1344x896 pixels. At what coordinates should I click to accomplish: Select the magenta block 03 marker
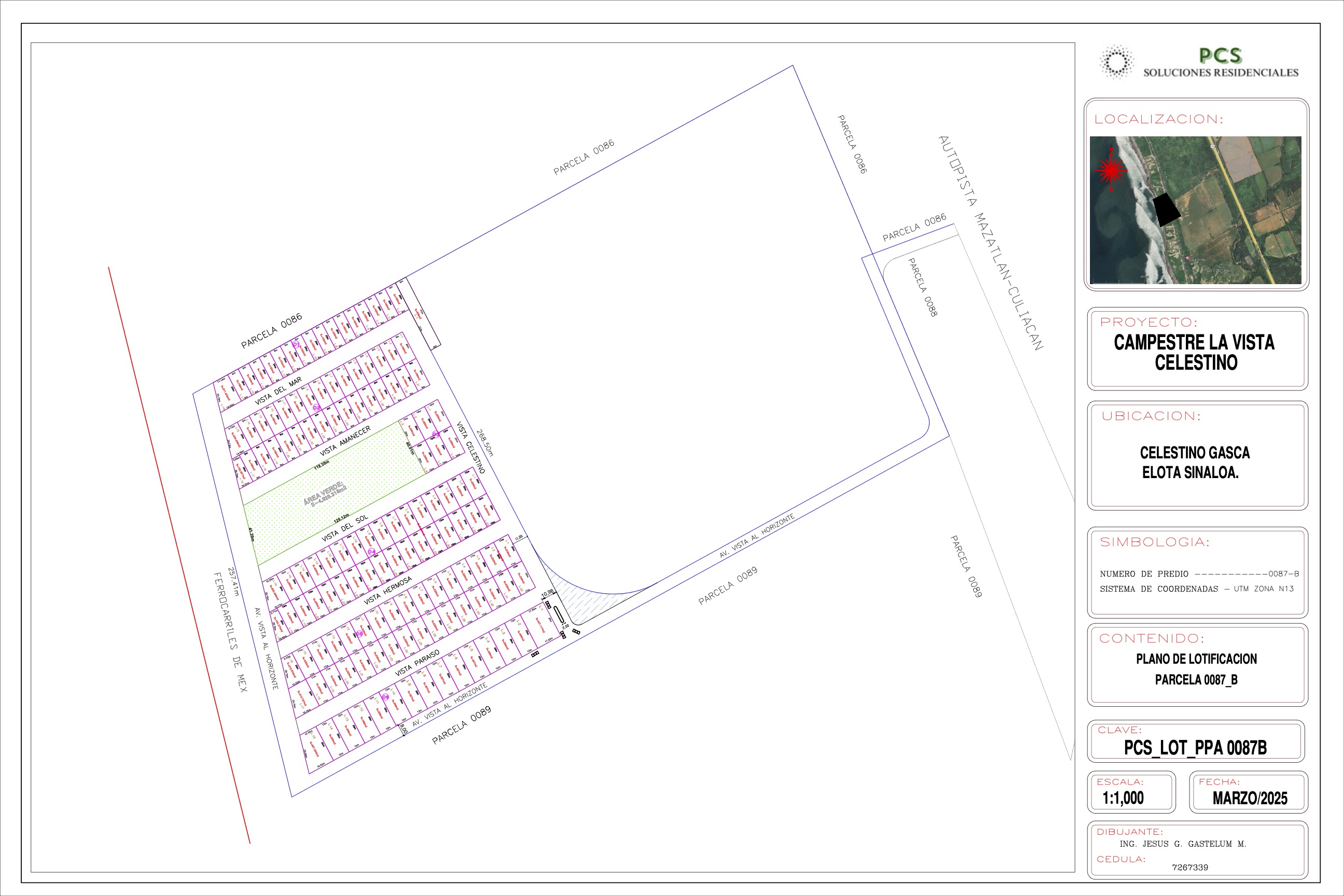(436, 435)
